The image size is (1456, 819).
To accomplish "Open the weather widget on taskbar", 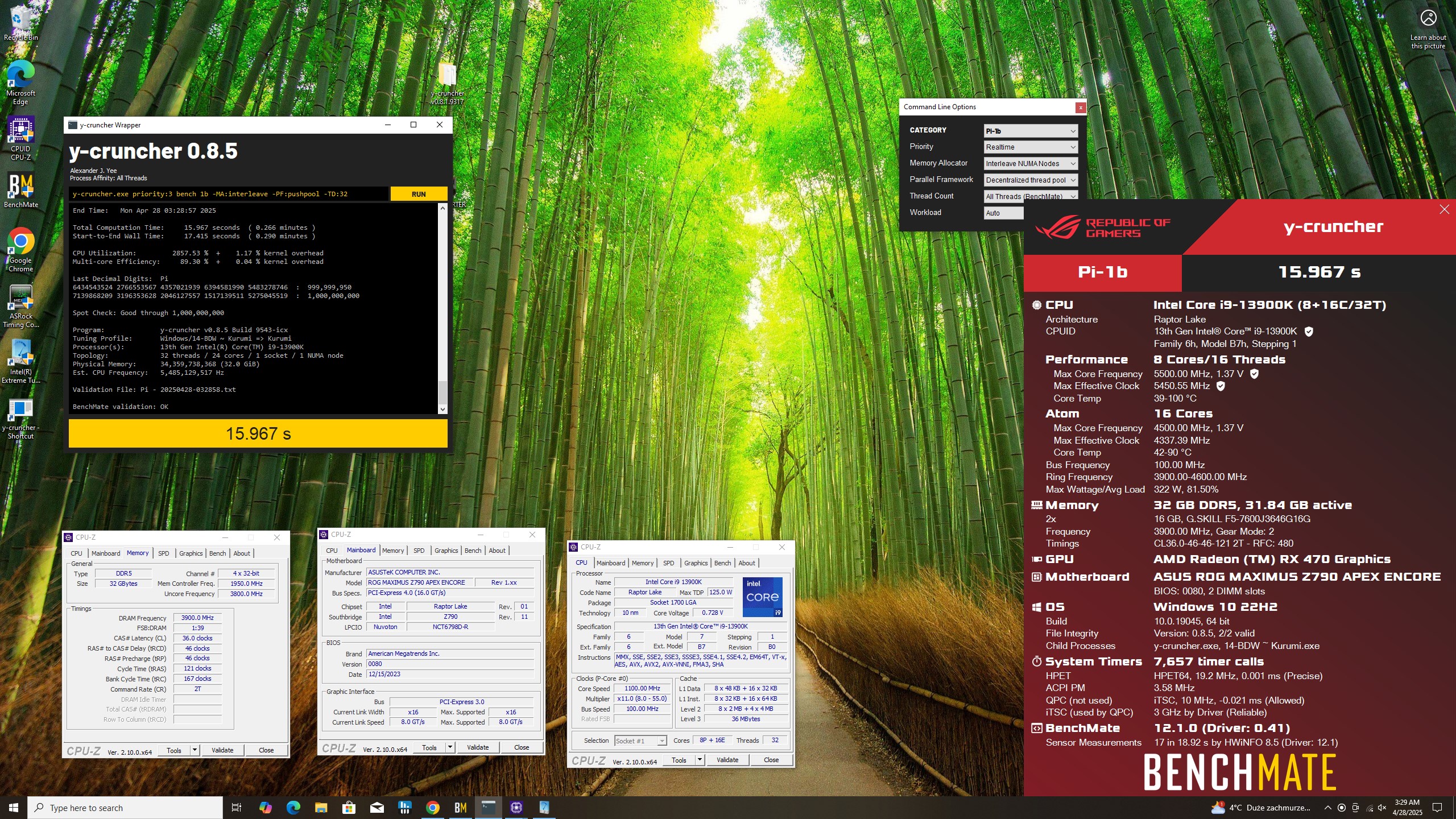I will click(x=1260, y=808).
